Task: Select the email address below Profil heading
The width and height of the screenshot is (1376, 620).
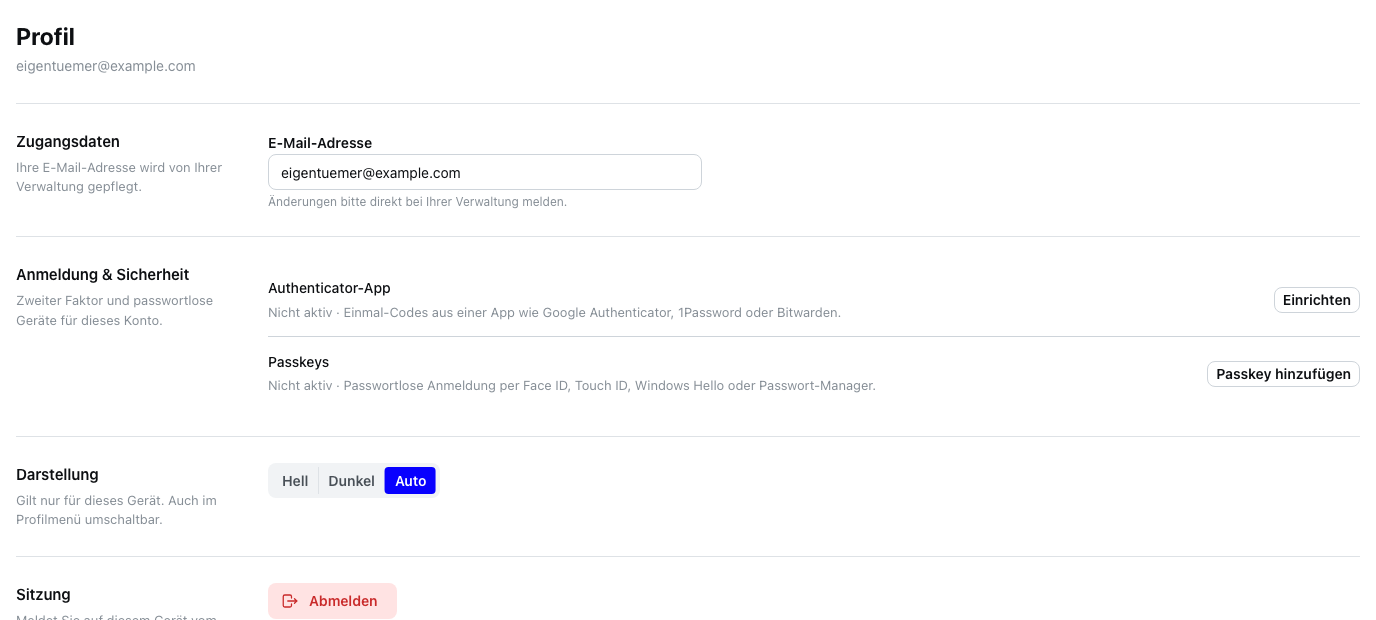Action: click(106, 66)
